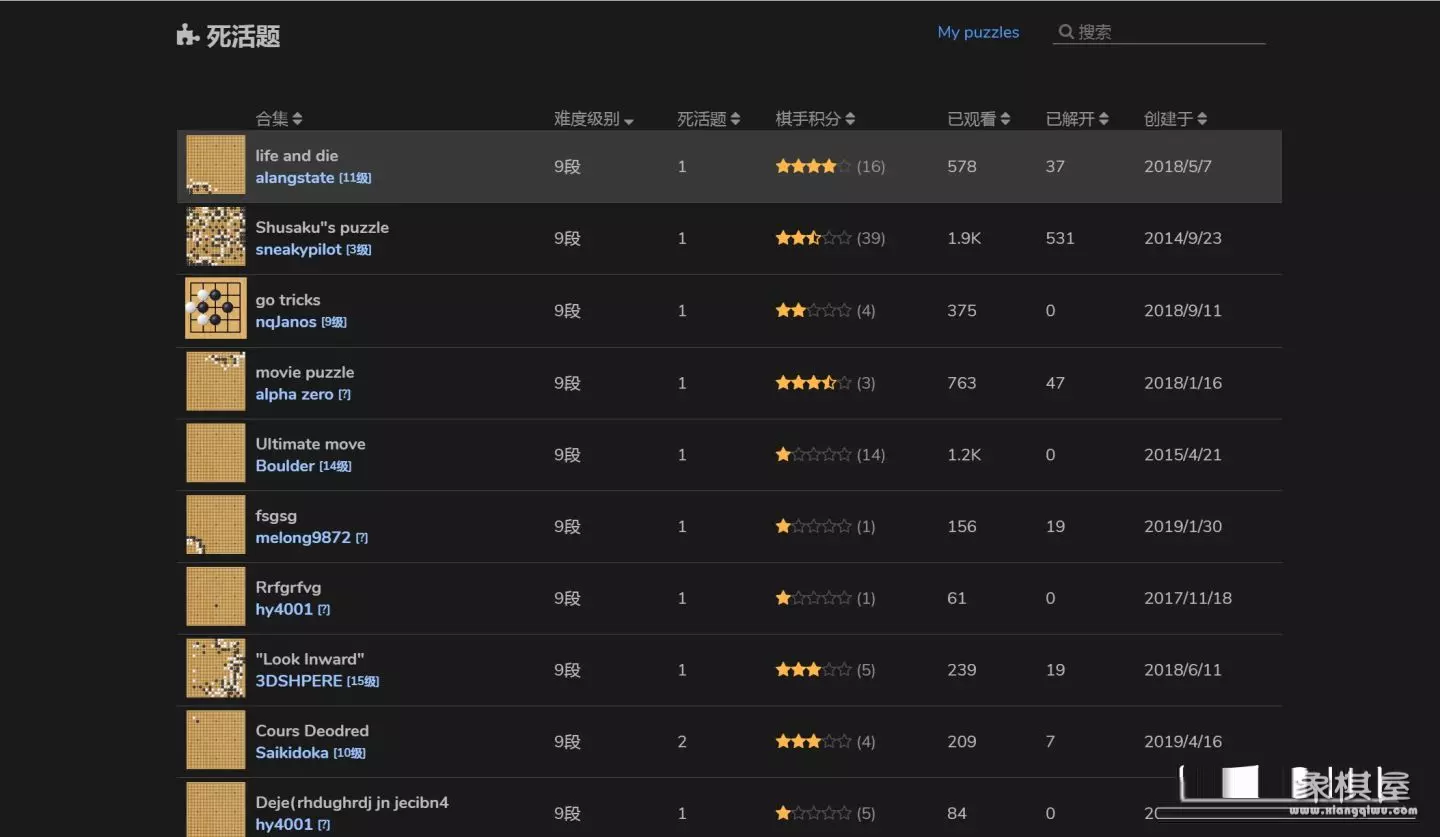
Task: Open the "Look Inward" board thumbnail
Action: (215, 669)
